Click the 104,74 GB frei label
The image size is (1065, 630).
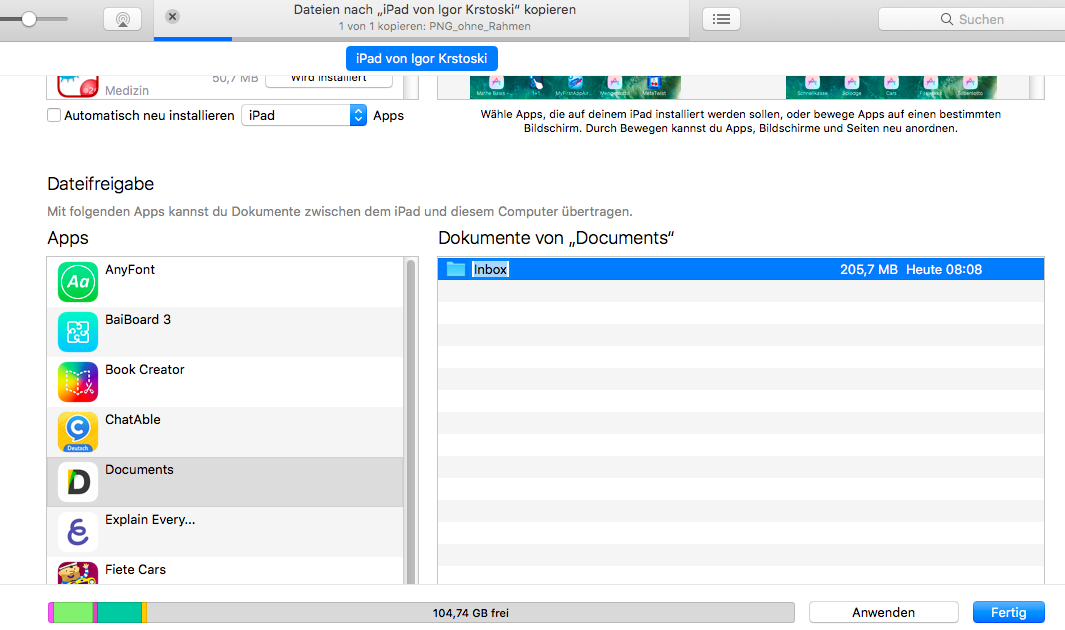pyautogui.click(x=471, y=613)
